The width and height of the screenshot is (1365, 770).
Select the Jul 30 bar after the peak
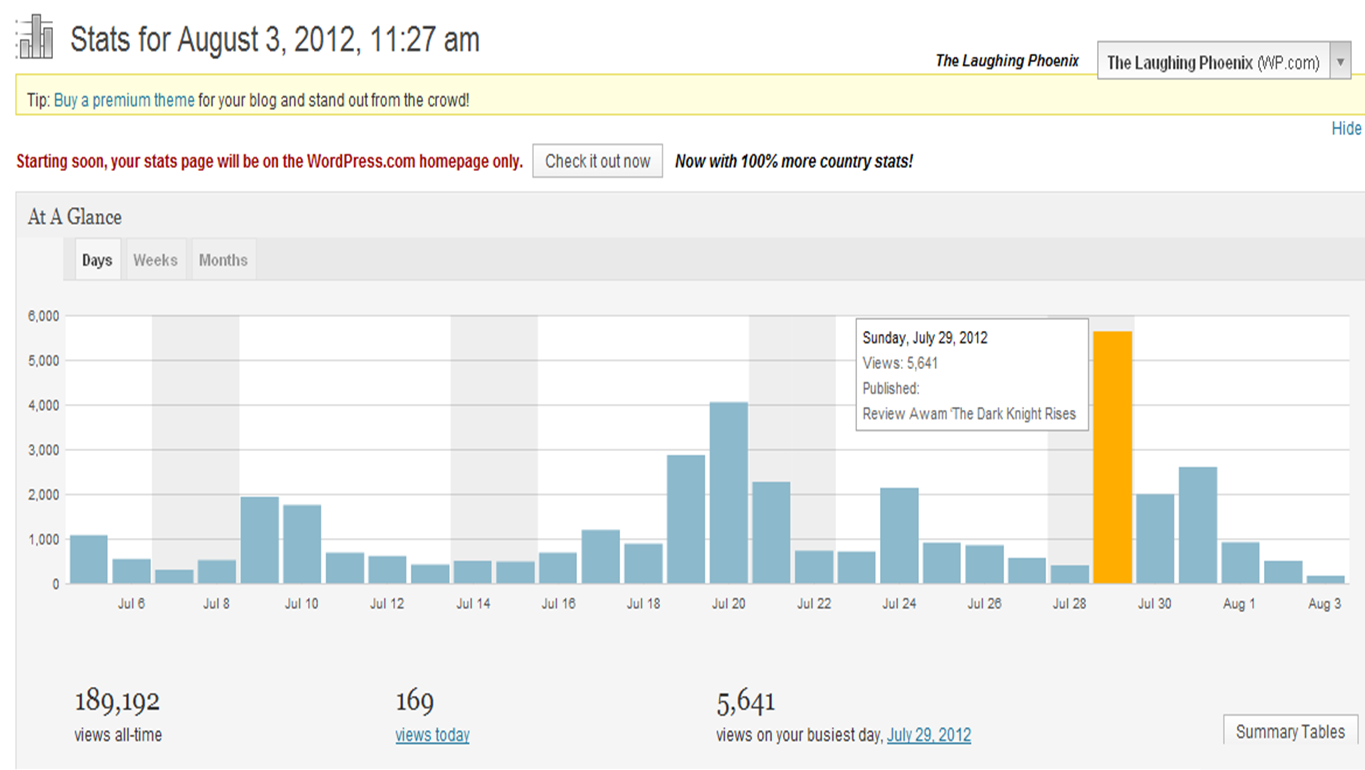tap(1155, 539)
